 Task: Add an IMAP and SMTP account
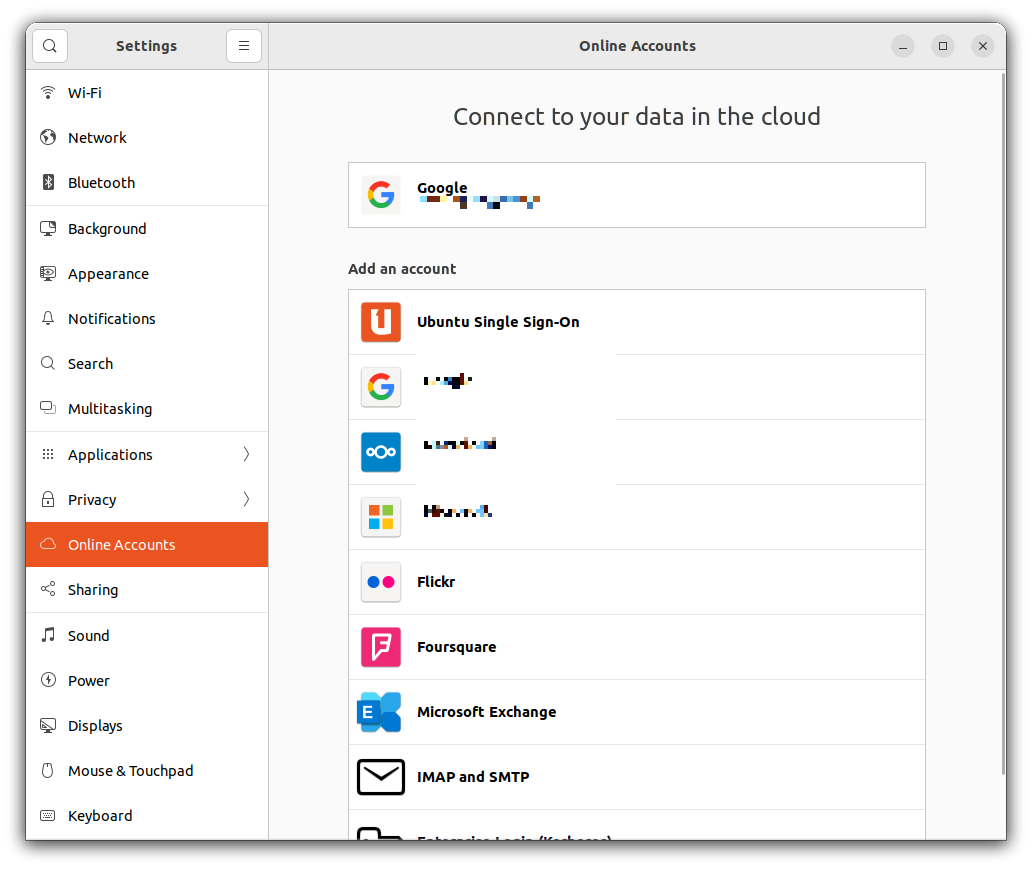pyautogui.click(x=636, y=777)
